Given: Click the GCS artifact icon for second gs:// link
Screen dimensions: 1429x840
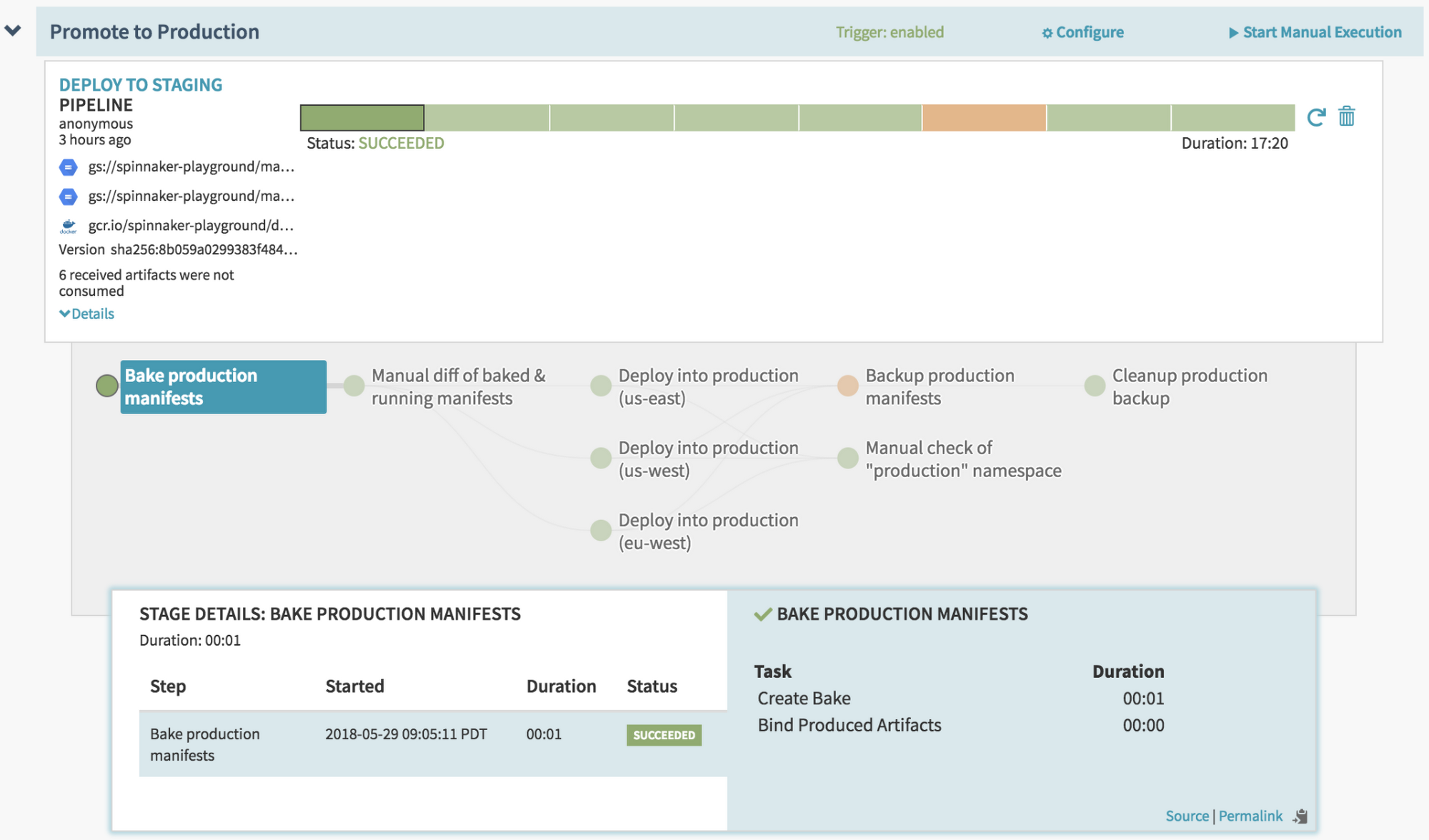Looking at the screenshot, I should pyautogui.click(x=67, y=195).
